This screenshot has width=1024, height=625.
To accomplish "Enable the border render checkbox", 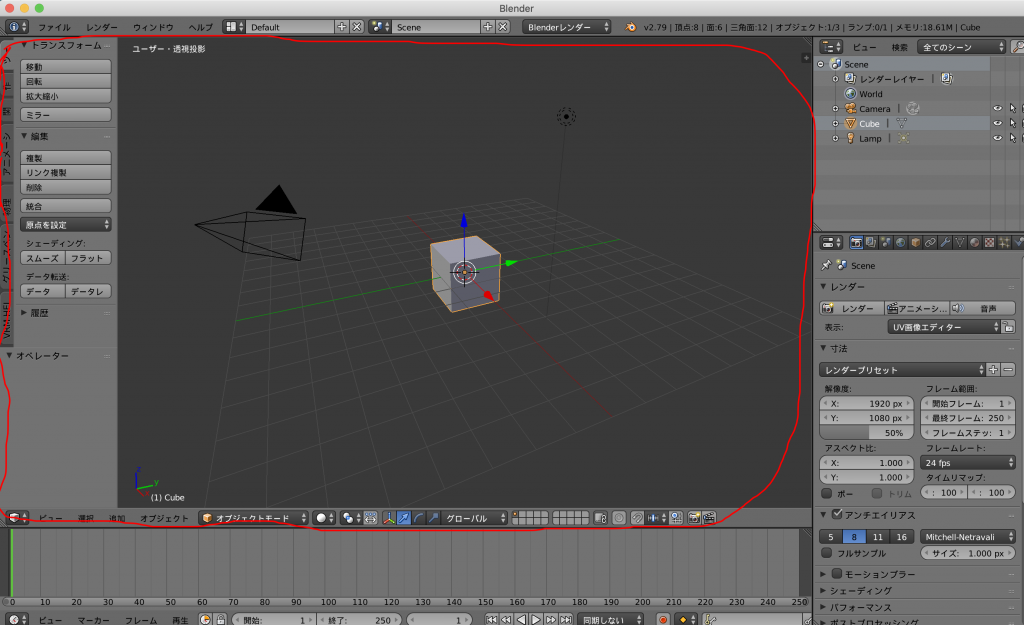I will click(827, 493).
